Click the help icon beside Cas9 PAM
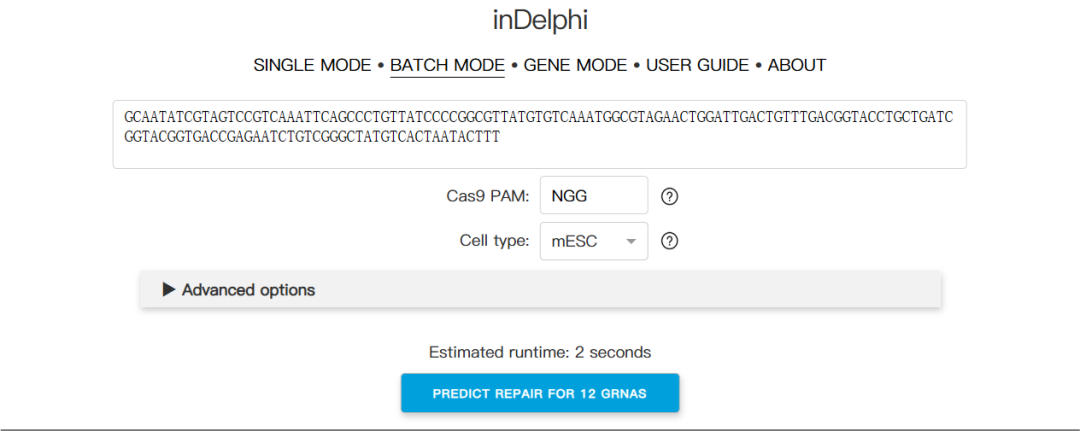Screen dimensions: 1080x431 pyautogui.click(x=670, y=196)
